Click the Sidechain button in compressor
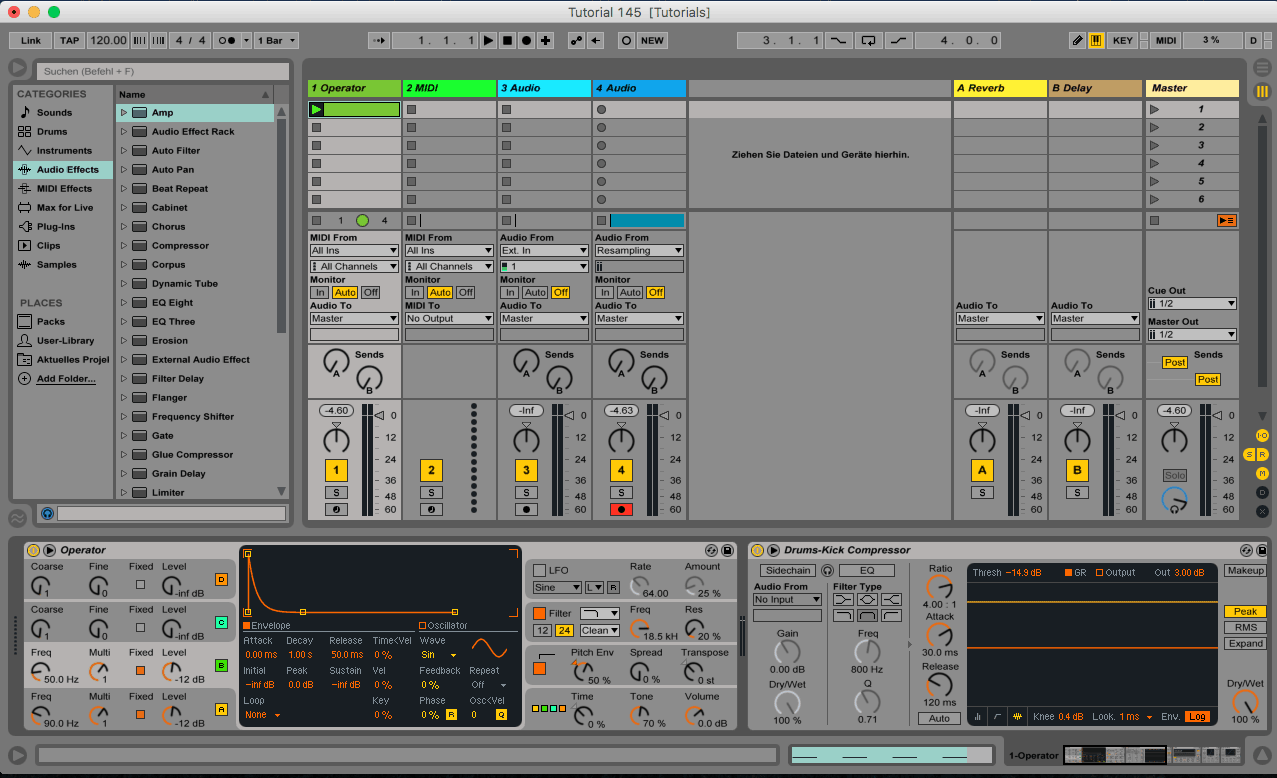This screenshot has width=1277, height=778. pyautogui.click(x=788, y=570)
